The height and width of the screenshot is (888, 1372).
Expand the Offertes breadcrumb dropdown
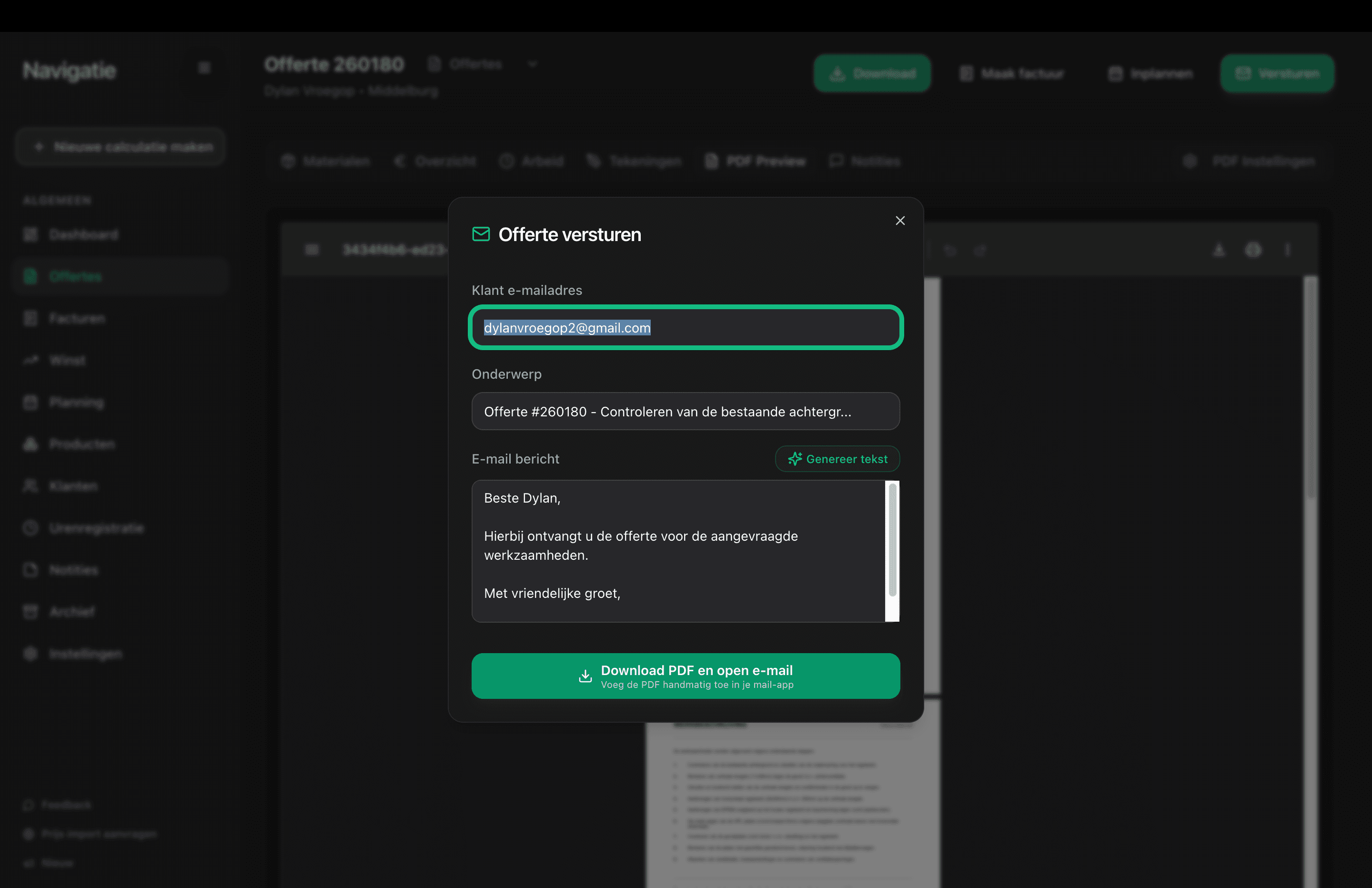pyautogui.click(x=533, y=64)
